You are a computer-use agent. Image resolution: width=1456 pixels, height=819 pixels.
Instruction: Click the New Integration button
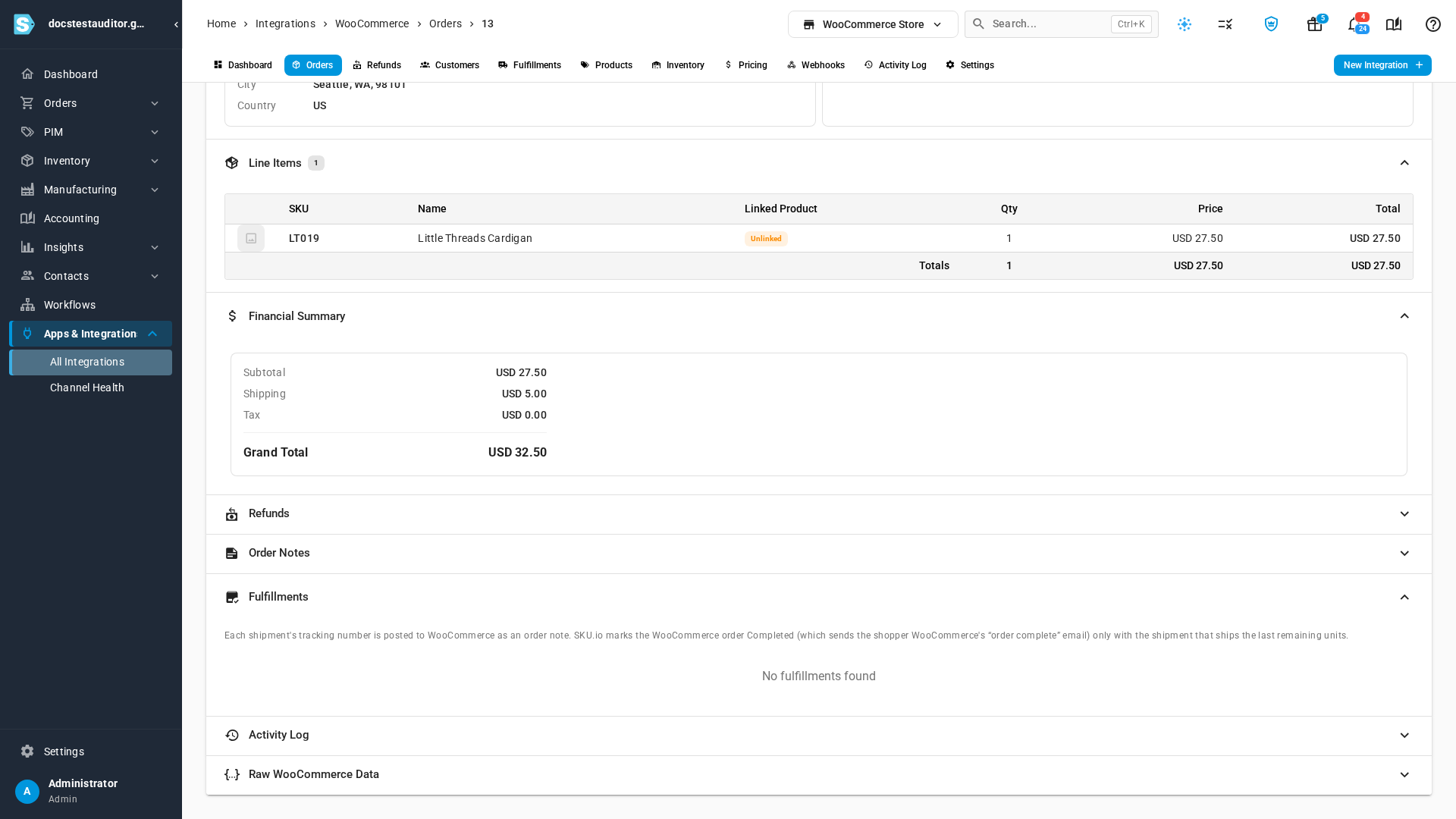pyautogui.click(x=1382, y=65)
